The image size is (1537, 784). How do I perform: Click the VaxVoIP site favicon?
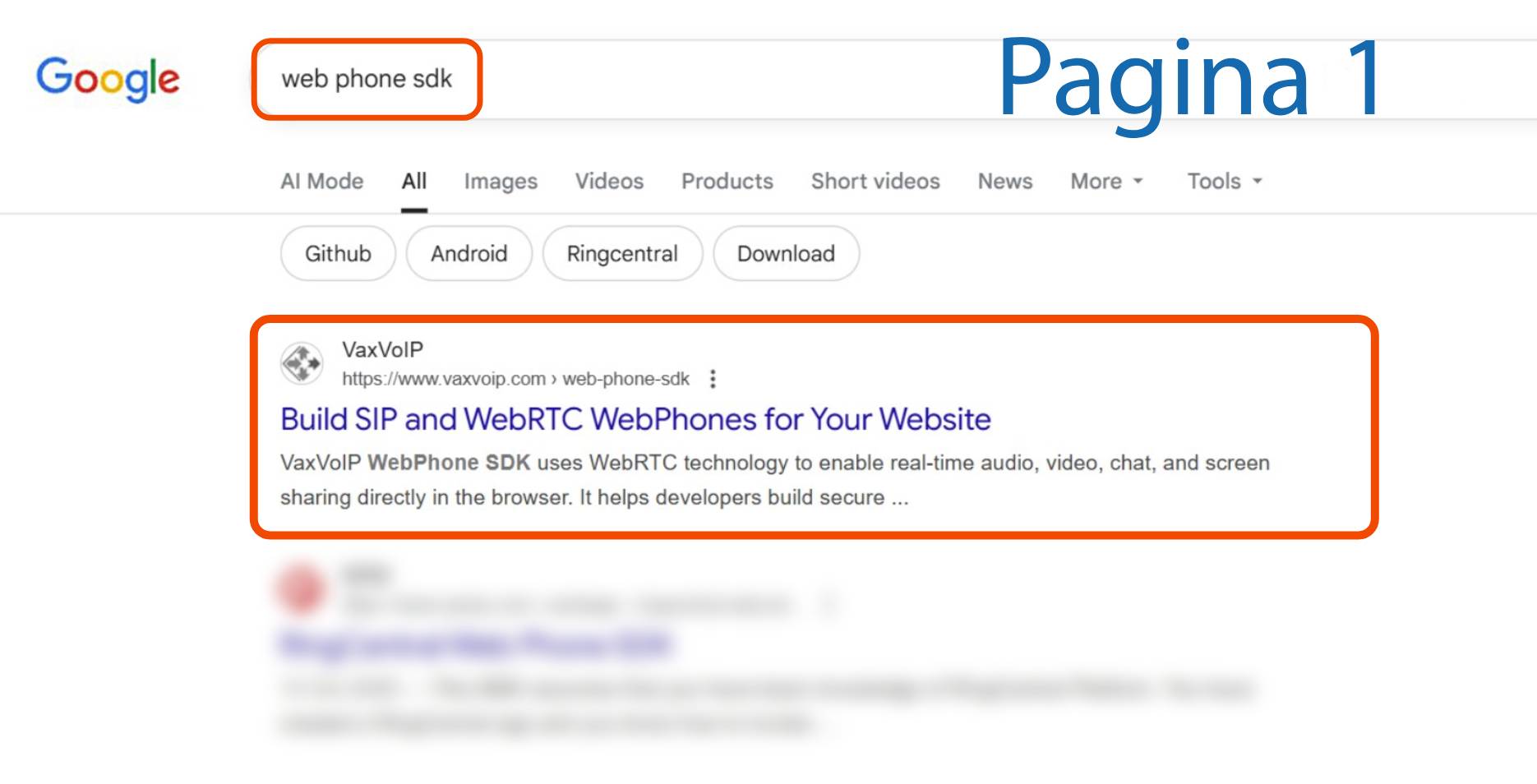(302, 362)
